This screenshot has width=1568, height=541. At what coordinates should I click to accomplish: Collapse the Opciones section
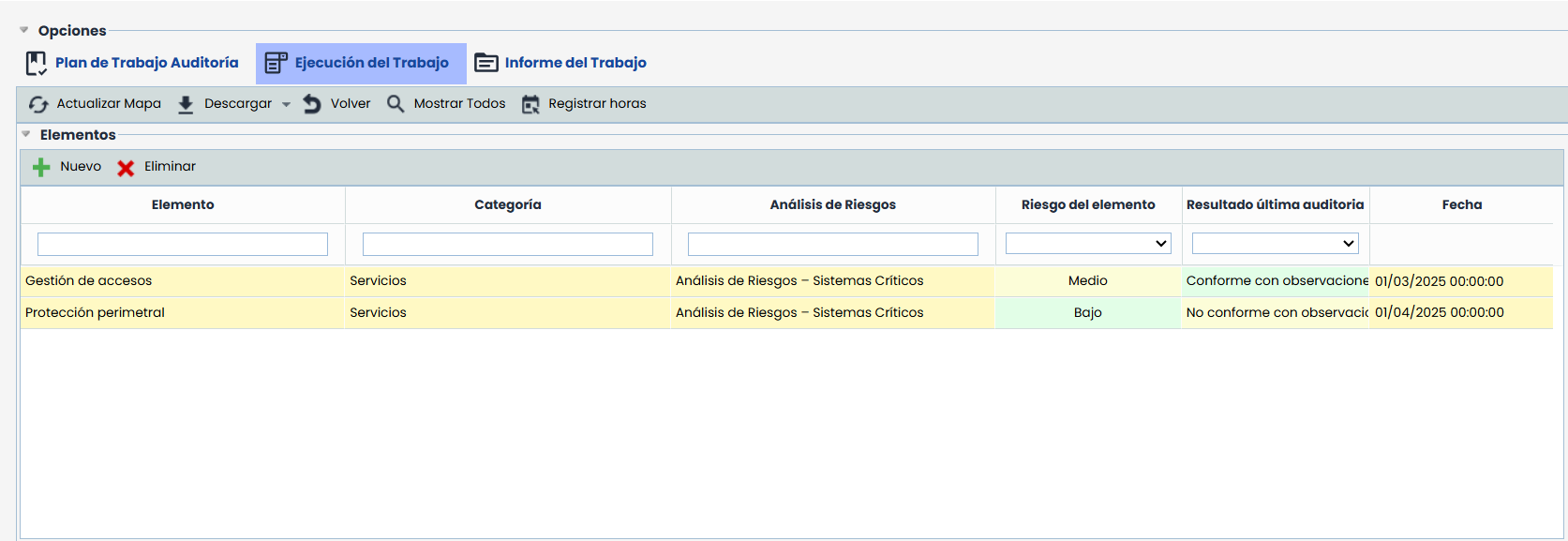24,30
